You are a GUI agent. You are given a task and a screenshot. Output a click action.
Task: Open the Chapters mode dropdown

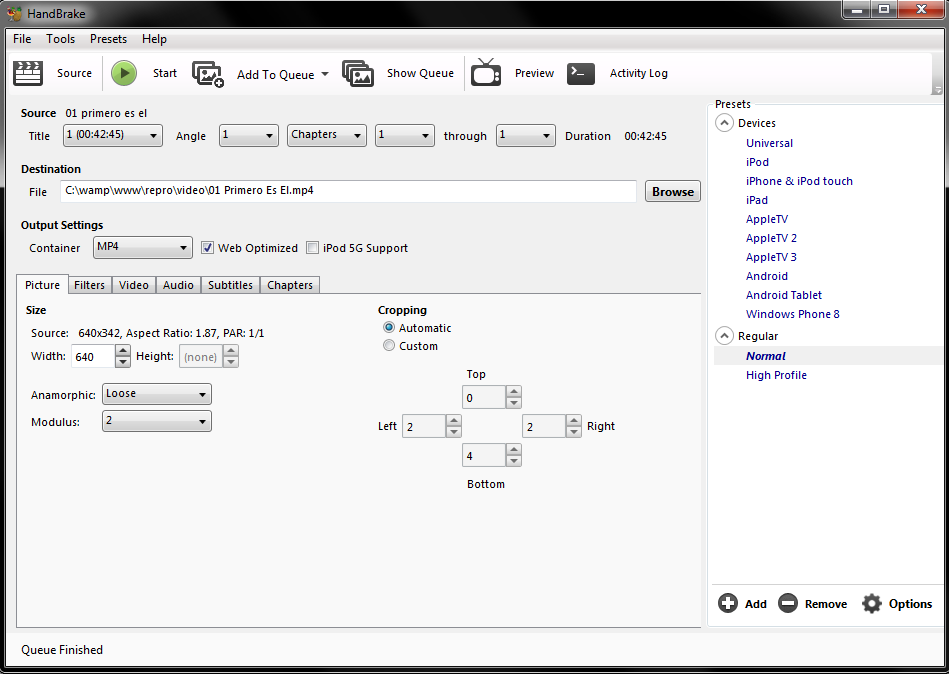[x=327, y=136]
